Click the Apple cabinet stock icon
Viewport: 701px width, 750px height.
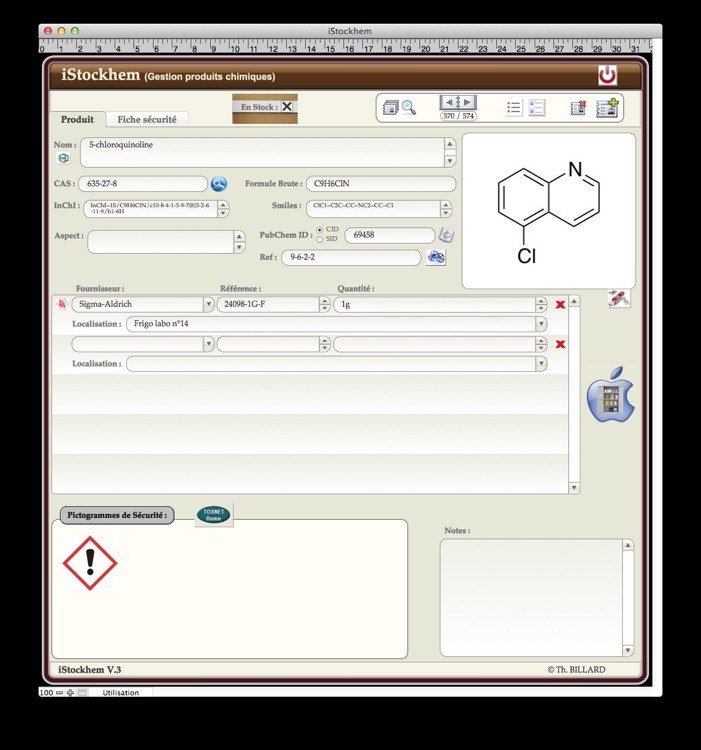coord(611,395)
